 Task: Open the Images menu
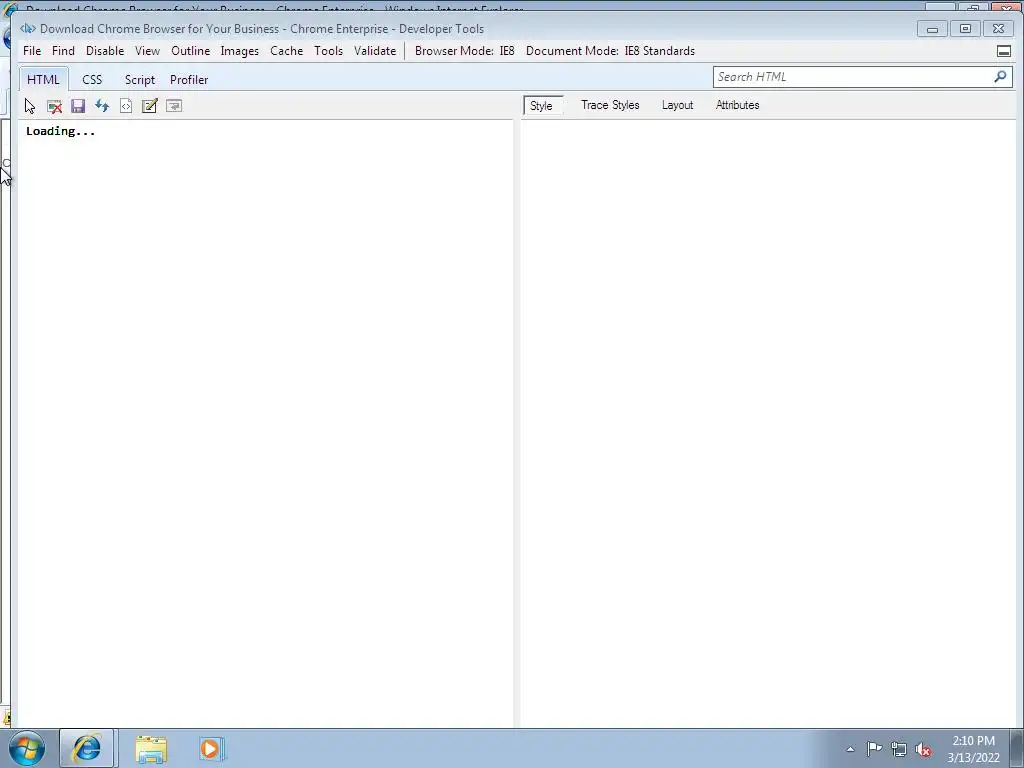click(x=240, y=51)
